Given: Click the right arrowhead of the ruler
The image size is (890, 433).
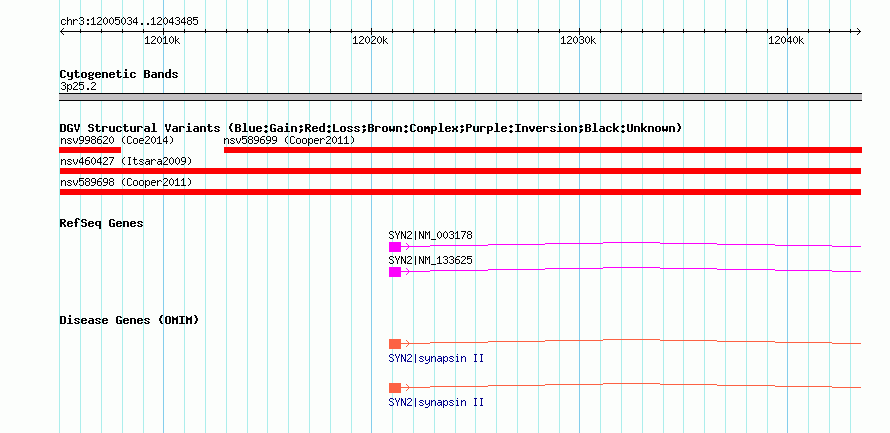Looking at the screenshot, I should coord(859,31).
